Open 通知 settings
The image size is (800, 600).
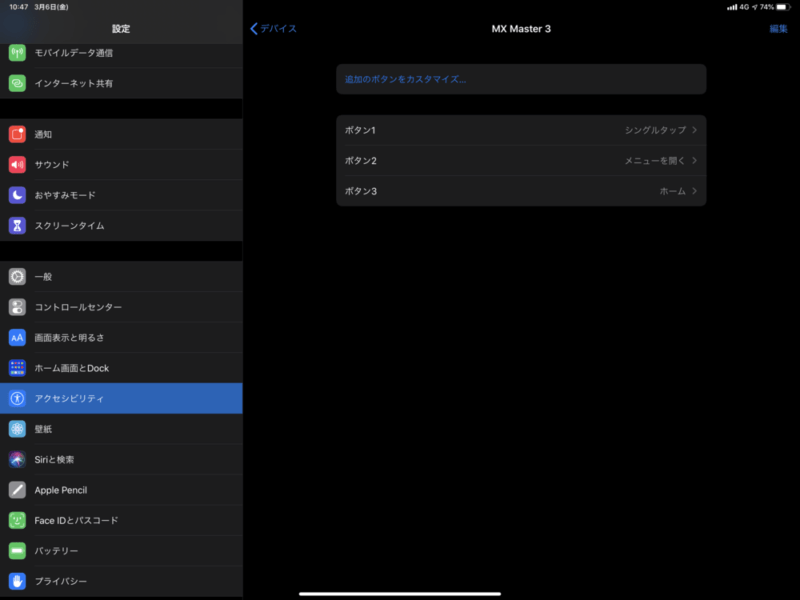click(121, 134)
